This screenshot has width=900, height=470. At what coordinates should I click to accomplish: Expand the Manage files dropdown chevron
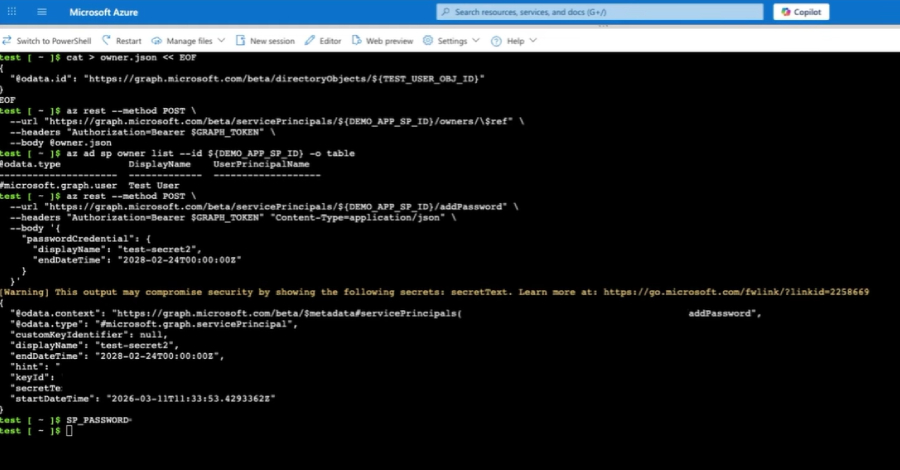click(221, 41)
